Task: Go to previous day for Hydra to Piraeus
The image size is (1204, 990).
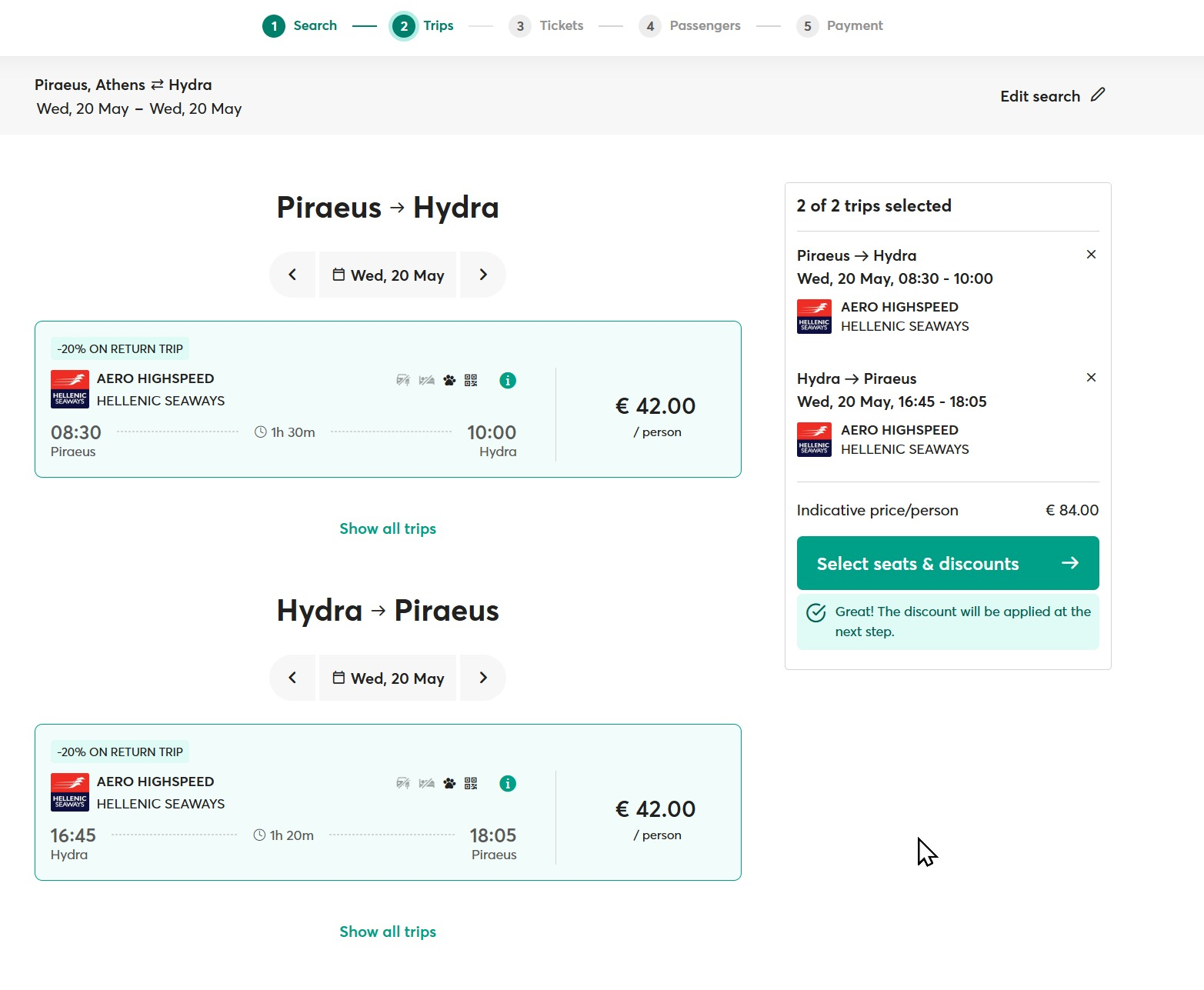Action: [x=292, y=678]
